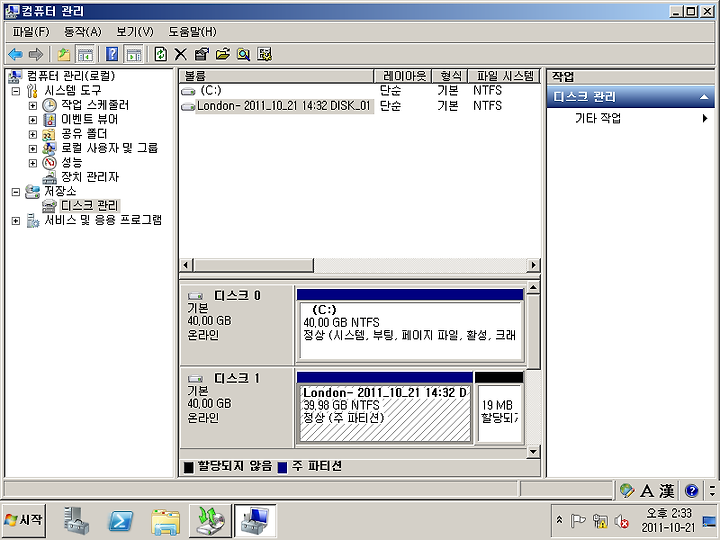Viewport: 720px width, 540px height.
Task: Click the volume list scroll left arrow
Action: 186,265
